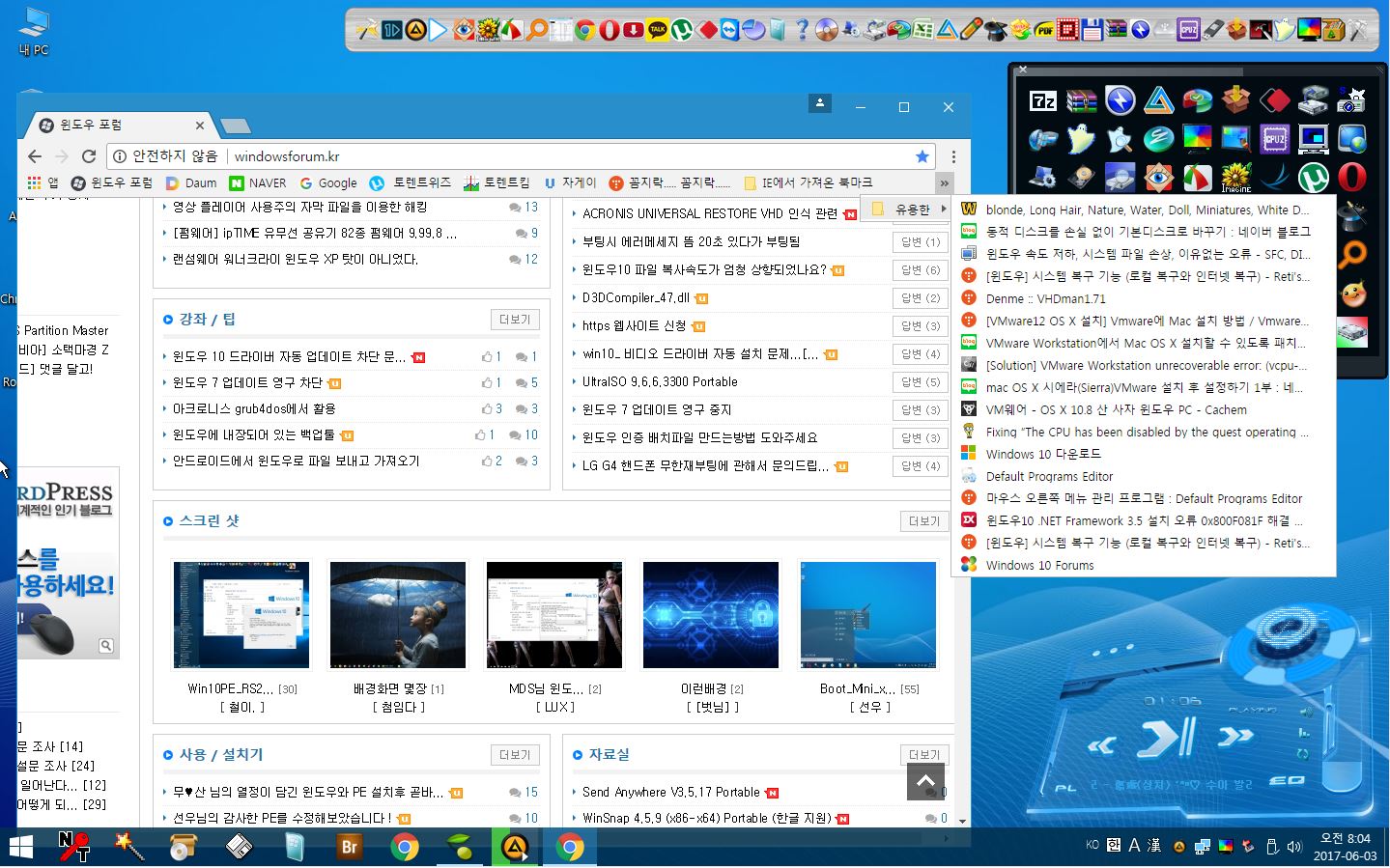1390x868 pixels.
Task: Click the volume speaker tray icon
Action: [1294, 847]
